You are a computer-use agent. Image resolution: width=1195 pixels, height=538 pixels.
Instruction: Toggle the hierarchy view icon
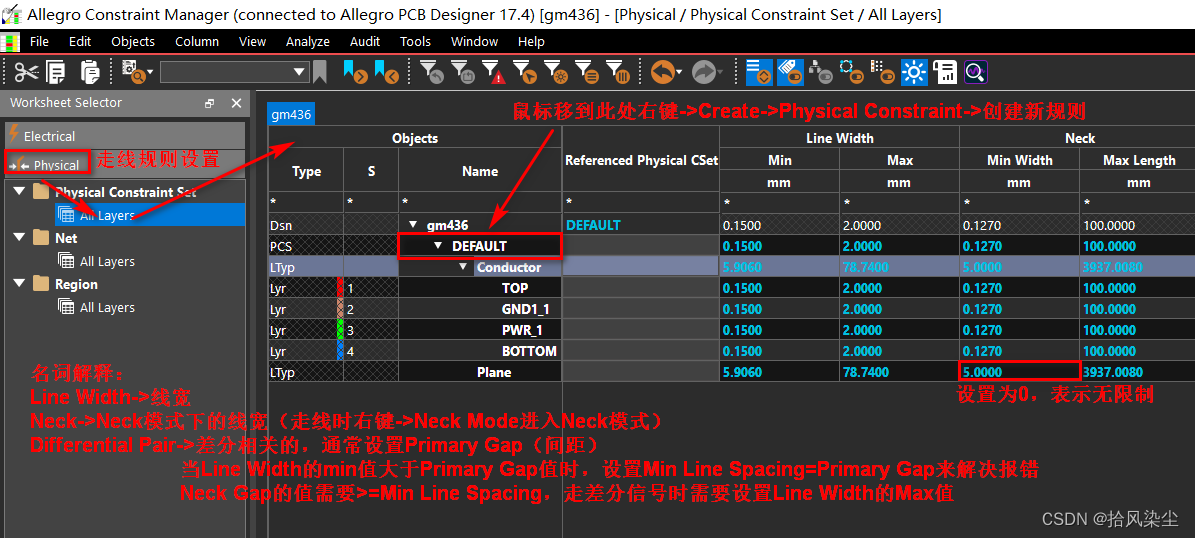click(x=820, y=72)
